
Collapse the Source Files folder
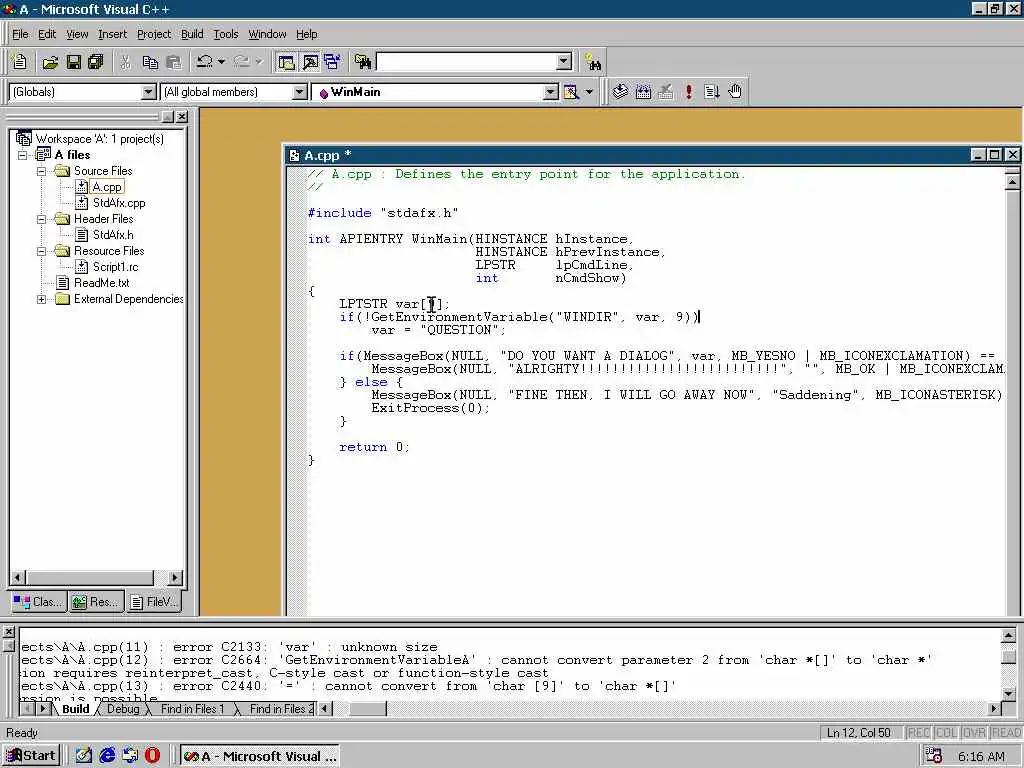[x=42, y=171]
